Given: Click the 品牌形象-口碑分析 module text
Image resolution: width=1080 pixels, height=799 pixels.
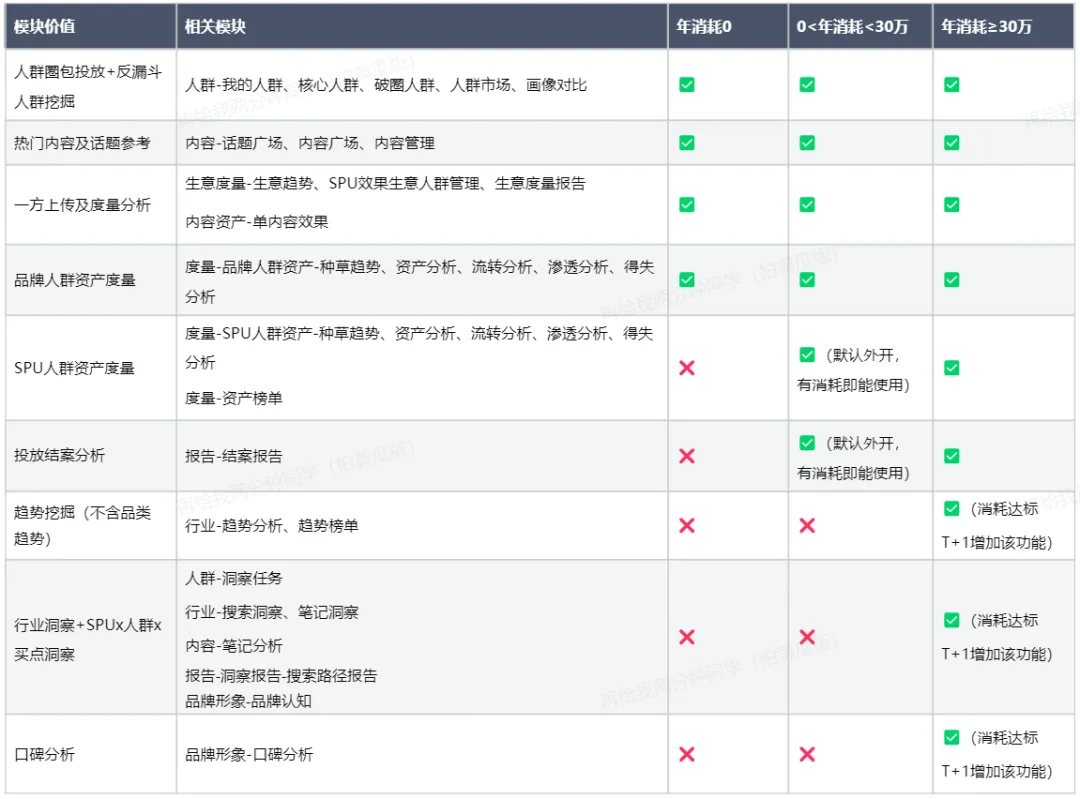Looking at the screenshot, I should click(x=249, y=754).
